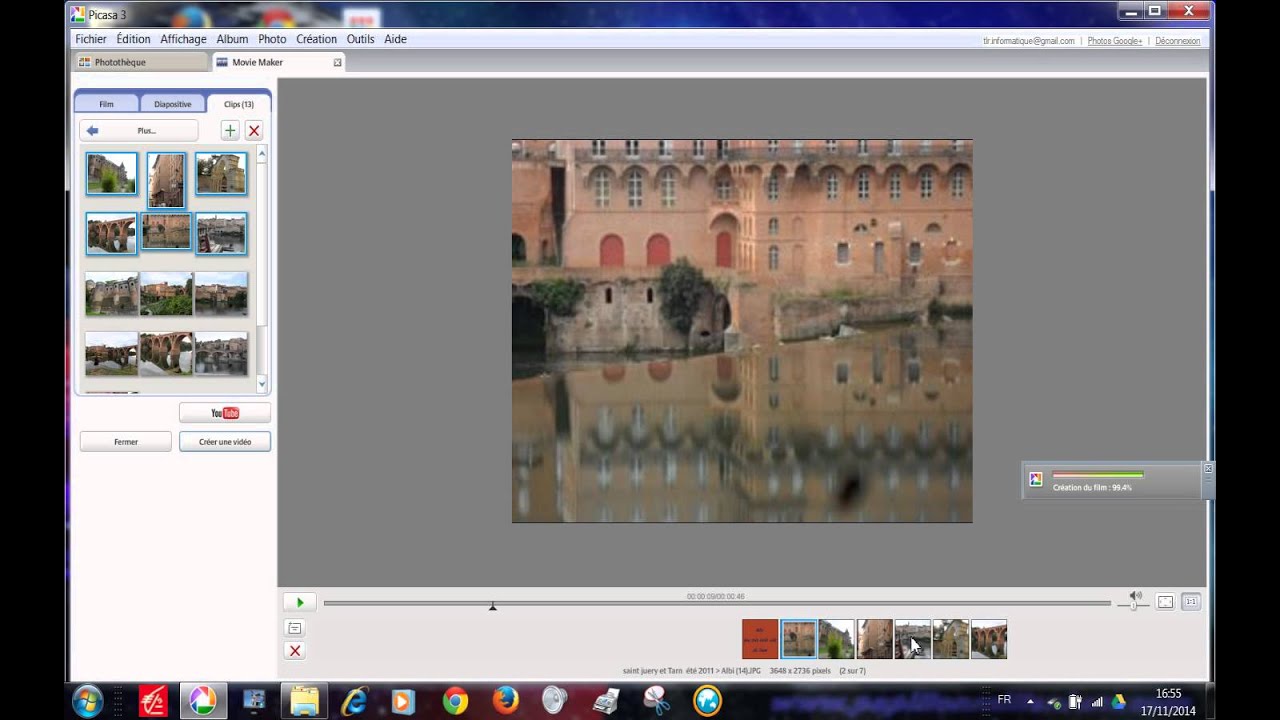Open the Outils menu

(x=360, y=39)
